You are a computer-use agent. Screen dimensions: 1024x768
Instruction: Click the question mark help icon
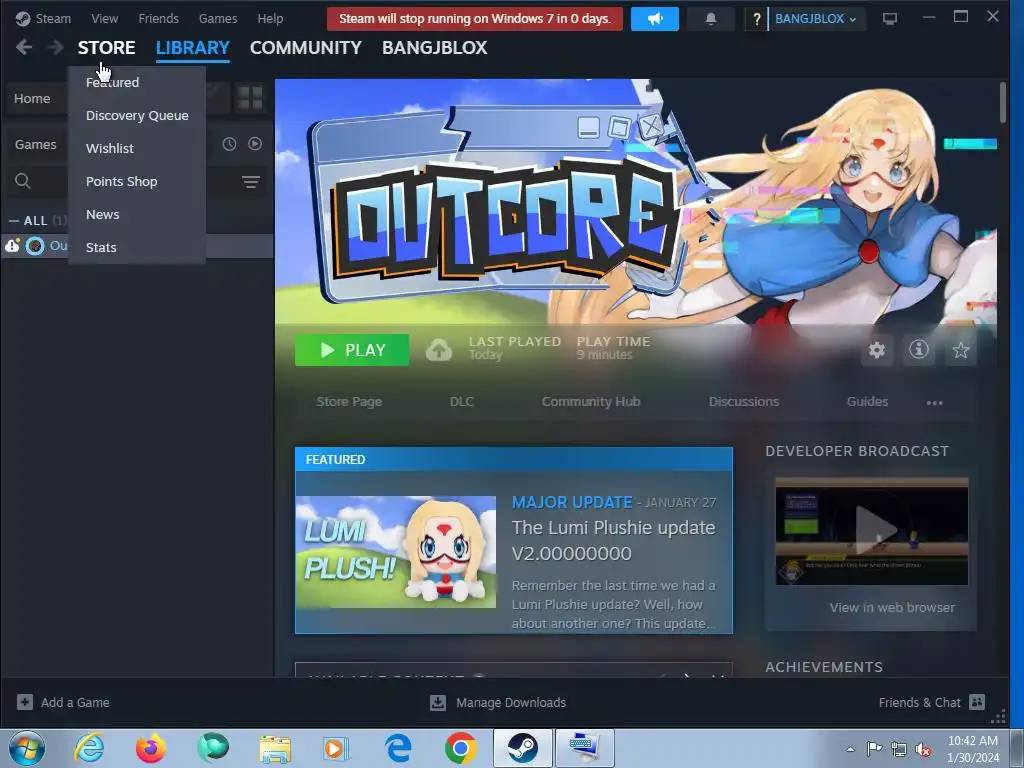(x=756, y=19)
